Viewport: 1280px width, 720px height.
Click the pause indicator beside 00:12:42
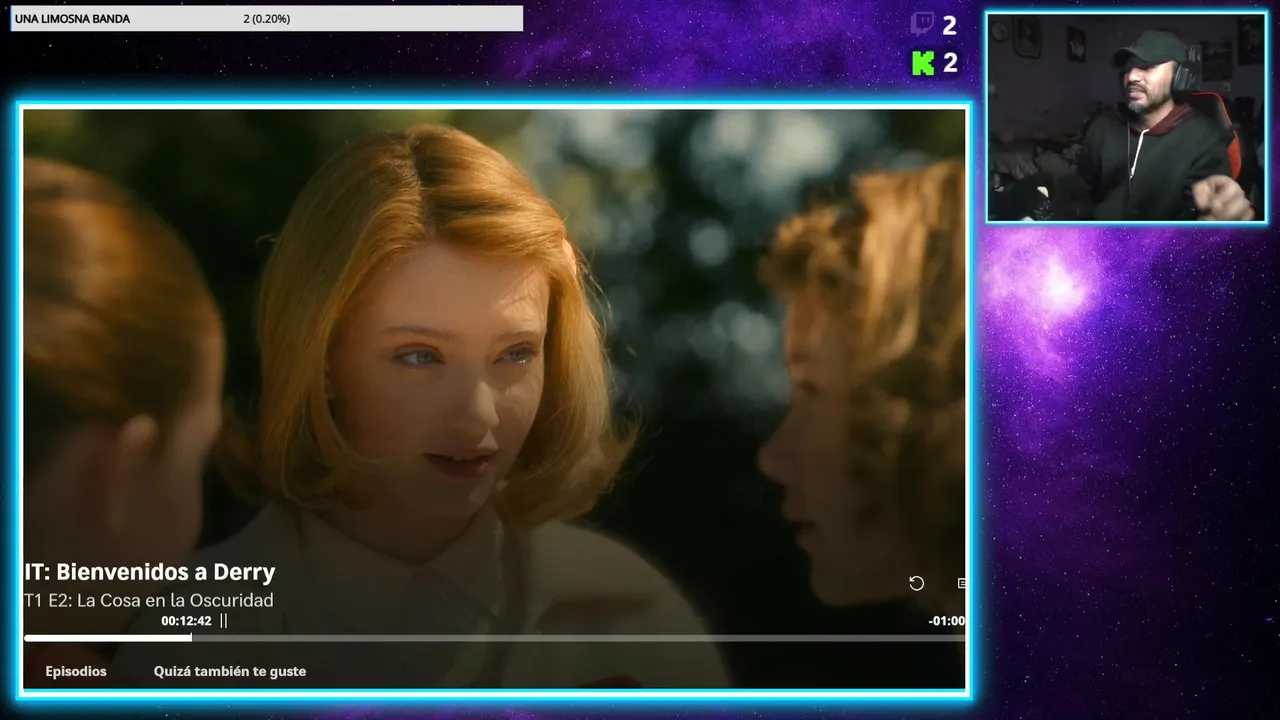(223, 621)
